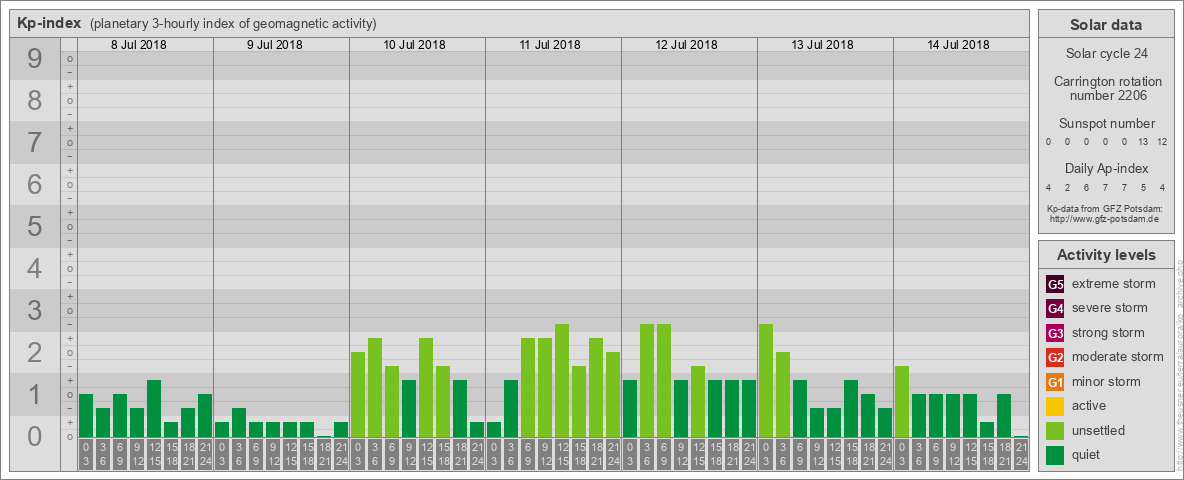This screenshot has height=480, width=1184.
Task: Click the G1 minor storm legend icon
Action: tap(1055, 382)
